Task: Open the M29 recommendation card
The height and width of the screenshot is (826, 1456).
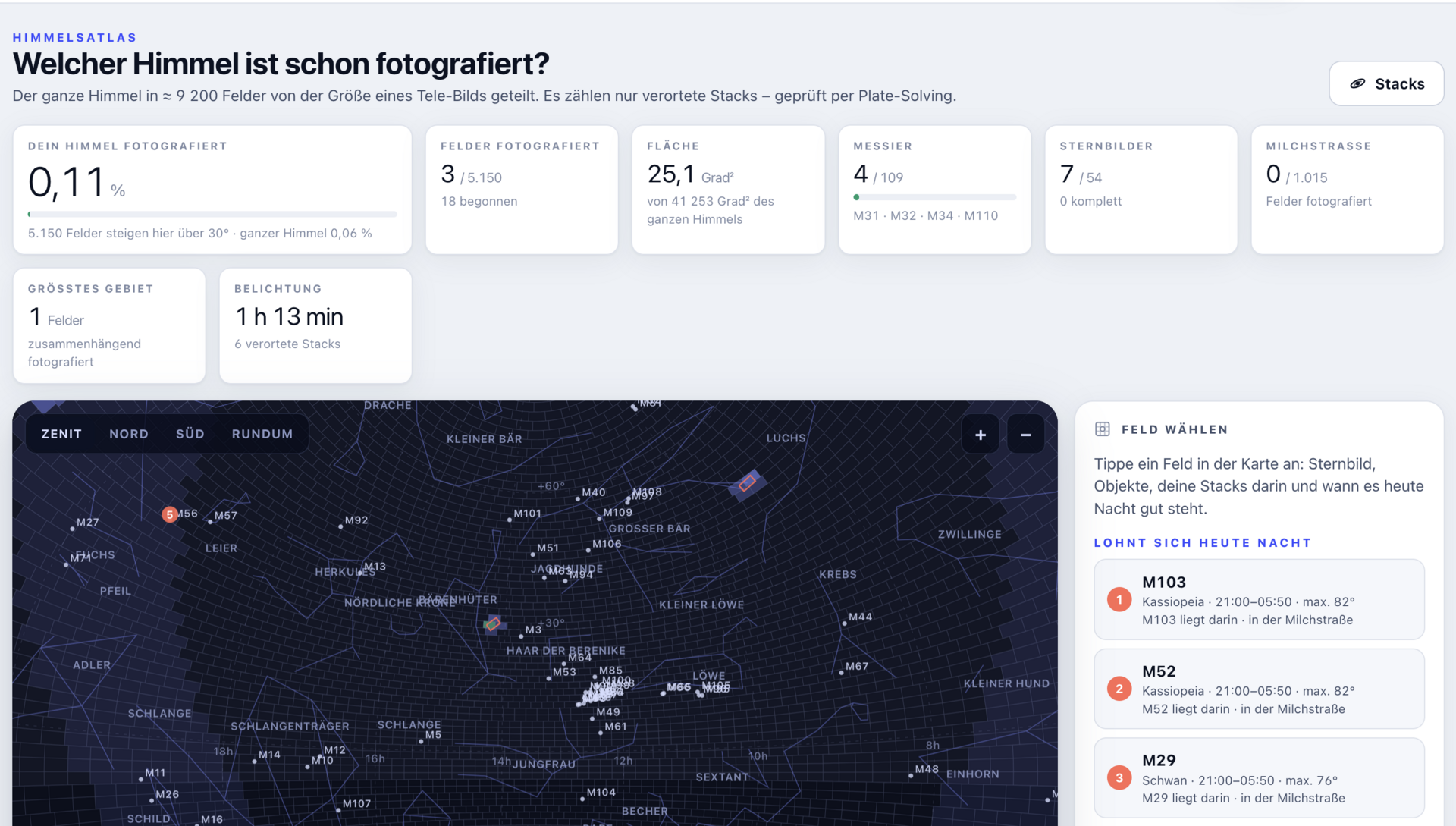Action: click(1259, 778)
